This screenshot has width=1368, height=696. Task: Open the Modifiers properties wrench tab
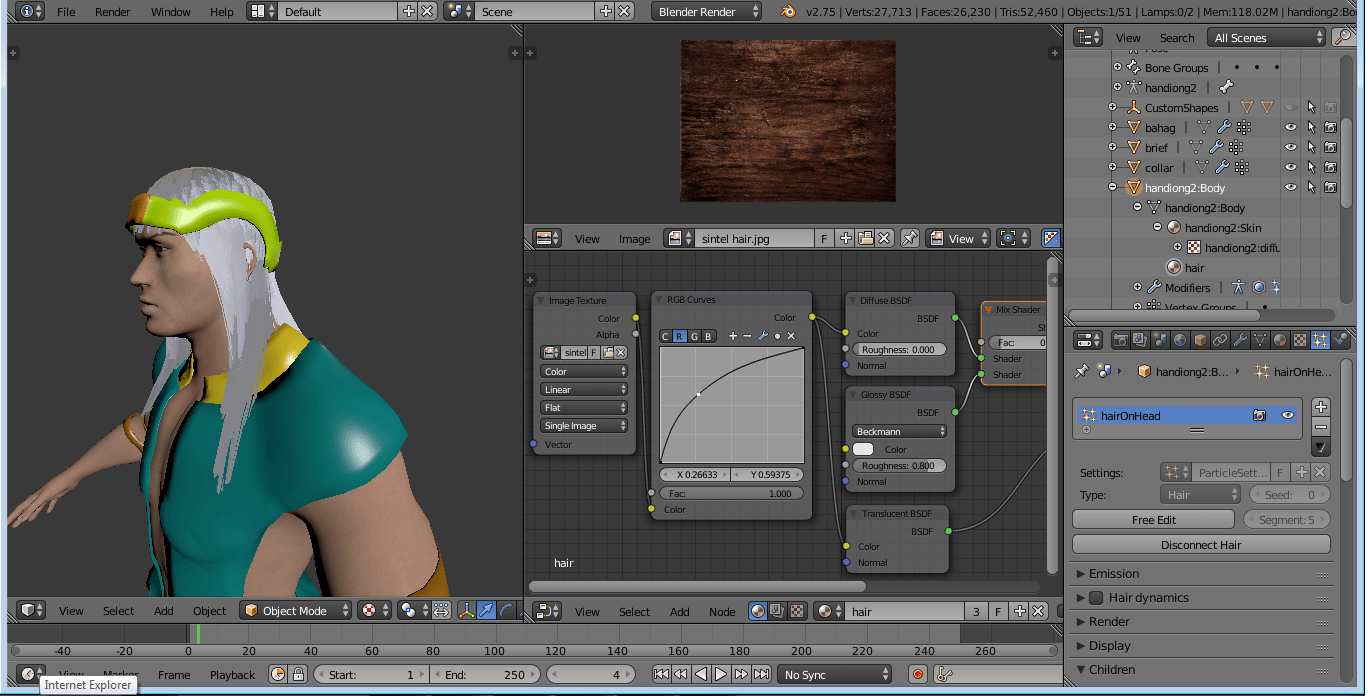1241,340
